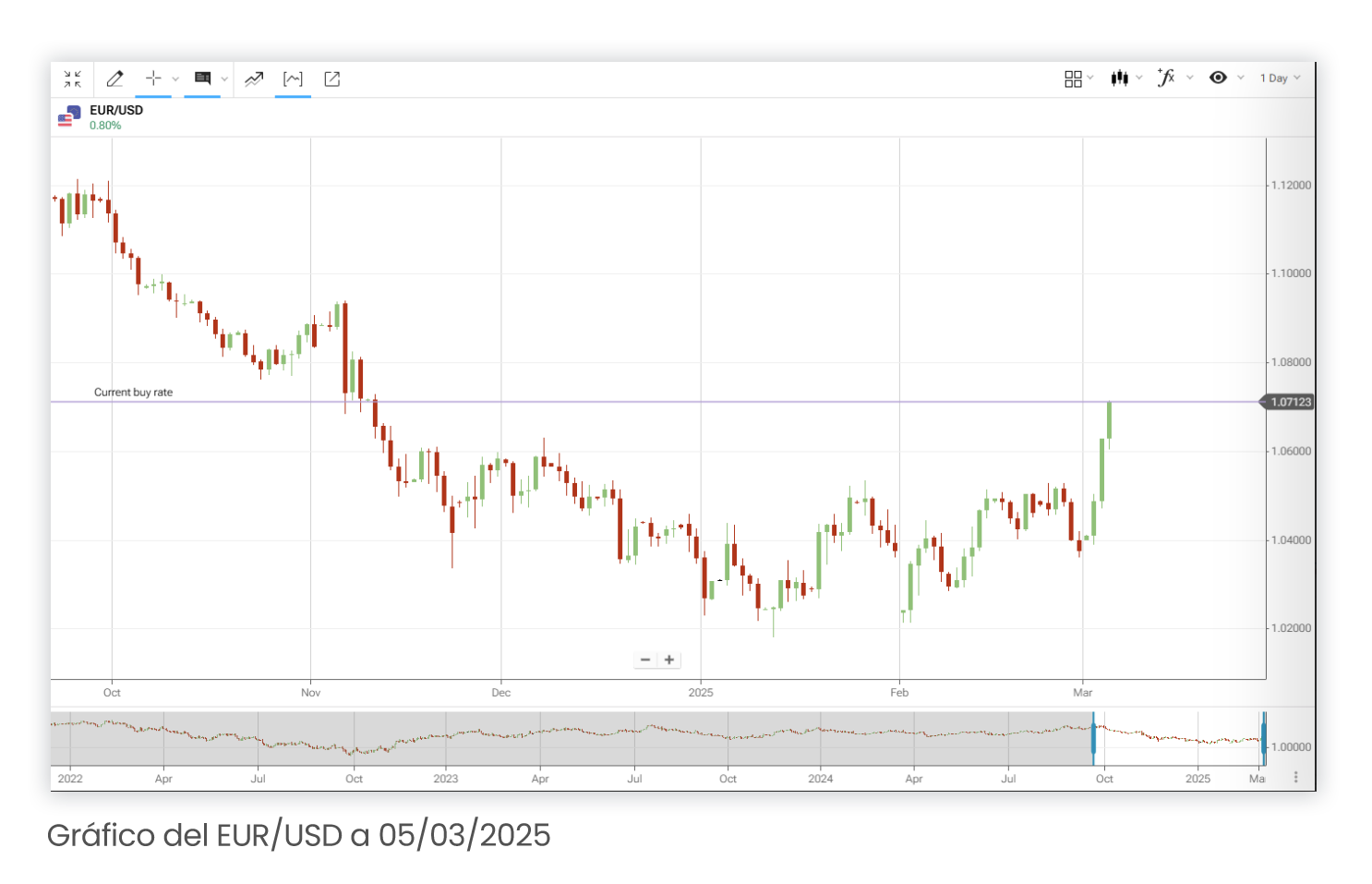Click the 1.00000 navigator price label
Image resolution: width=1372 pixels, height=884 pixels.
coord(1291,747)
